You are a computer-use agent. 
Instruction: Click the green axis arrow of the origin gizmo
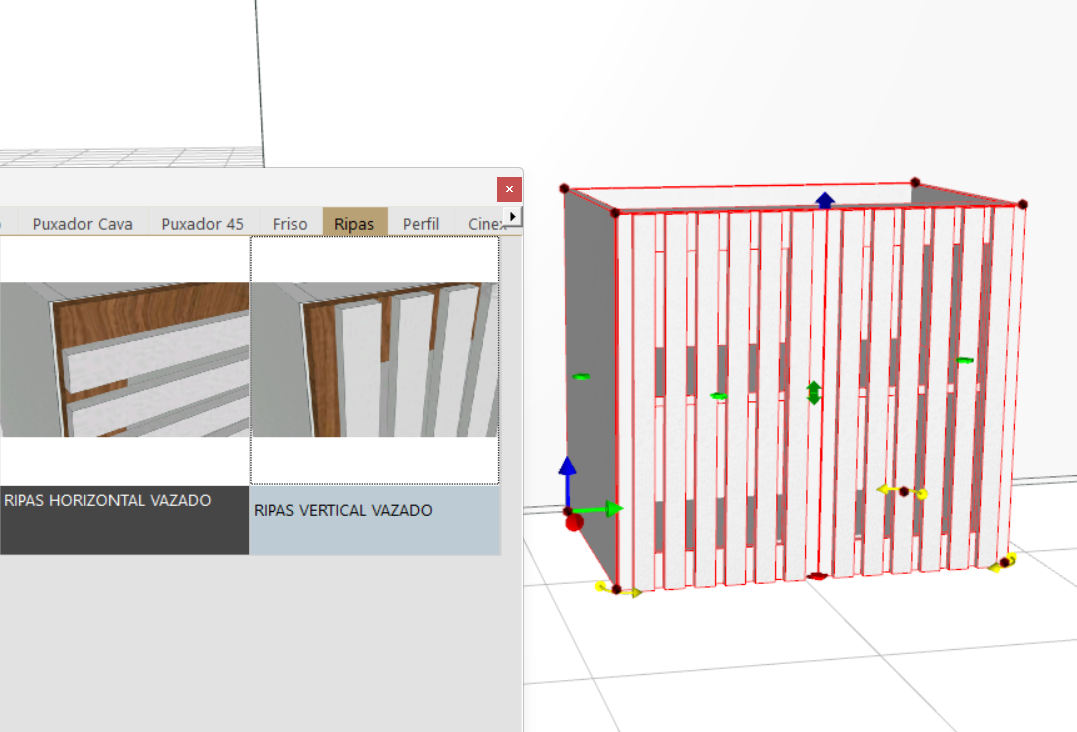604,510
